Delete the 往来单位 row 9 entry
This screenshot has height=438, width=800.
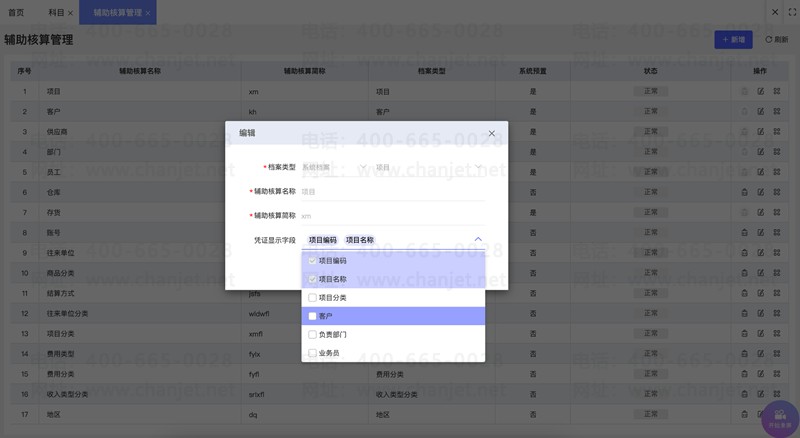point(744,253)
